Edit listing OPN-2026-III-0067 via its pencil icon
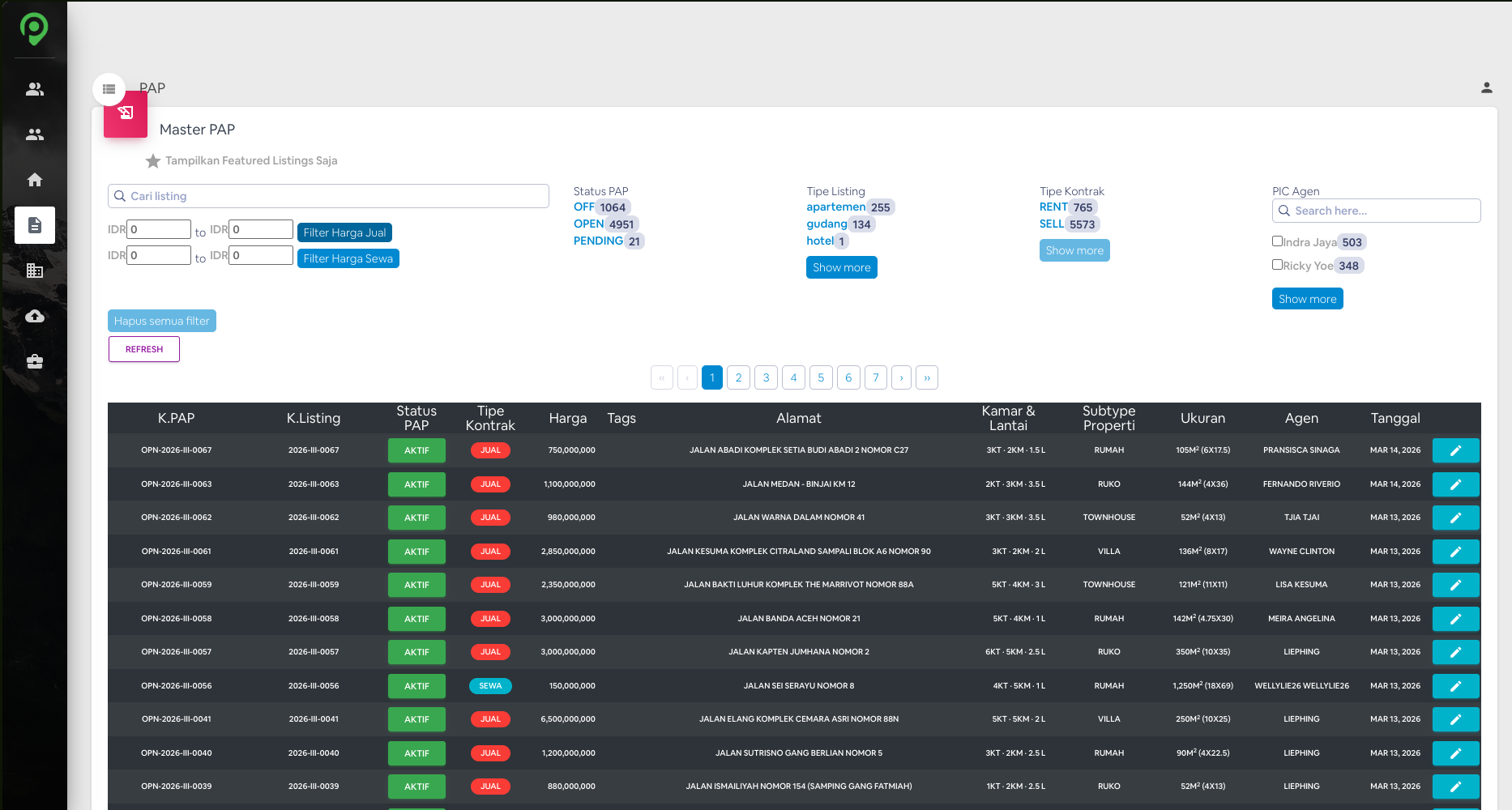The image size is (1512, 810). [x=1455, y=450]
